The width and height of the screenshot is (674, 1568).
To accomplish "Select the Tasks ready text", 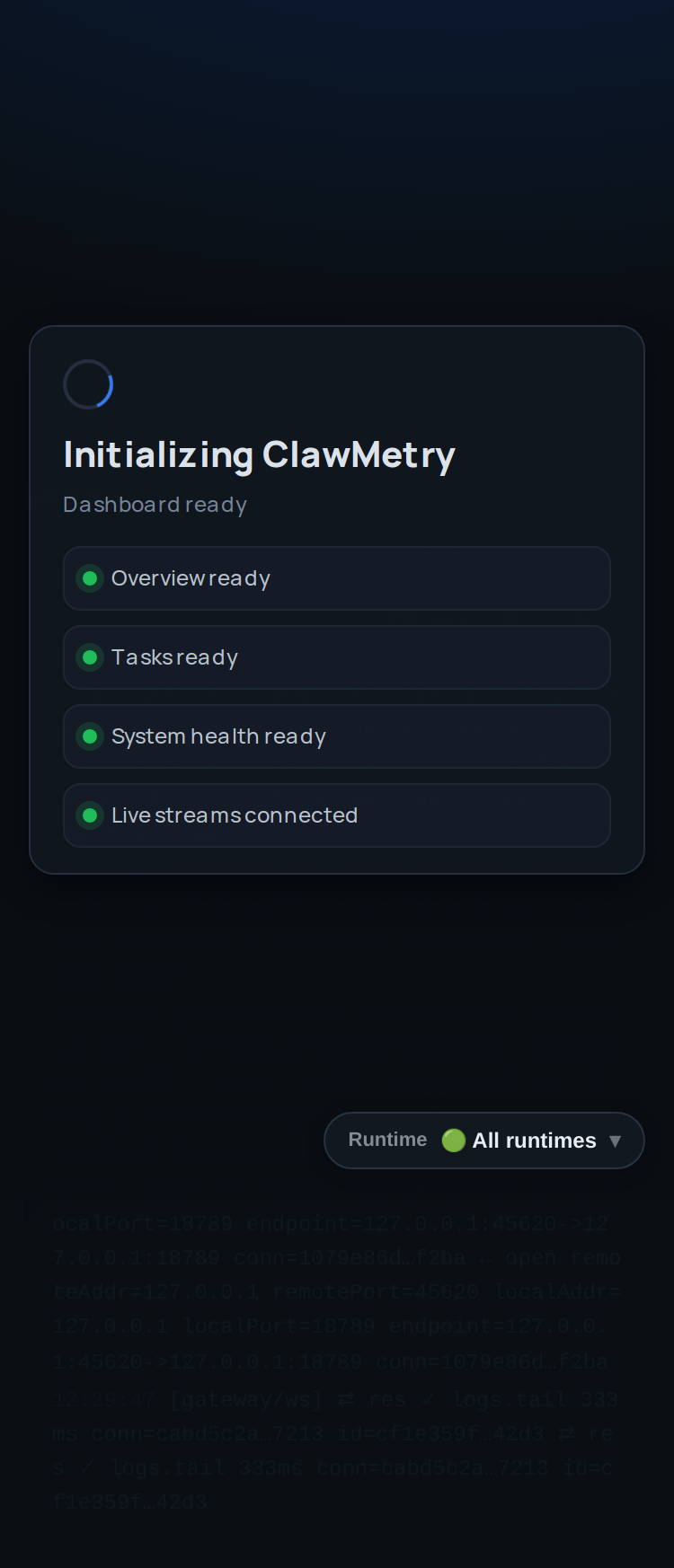I will (x=174, y=657).
